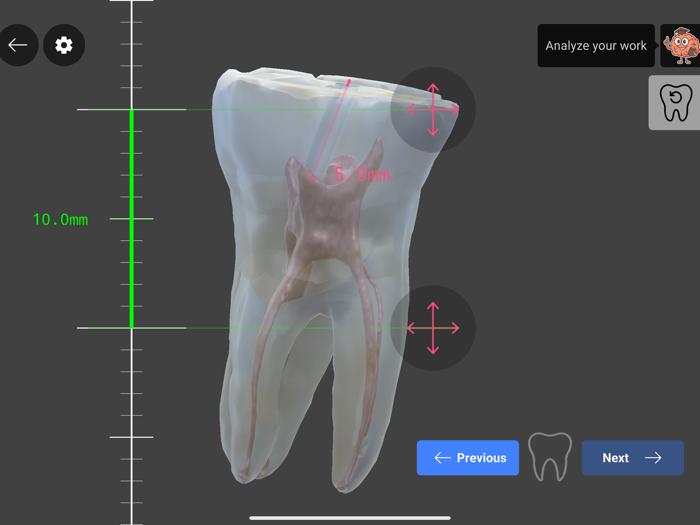700x525 pixels.
Task: Advance with the Next button
Action: 633,458
